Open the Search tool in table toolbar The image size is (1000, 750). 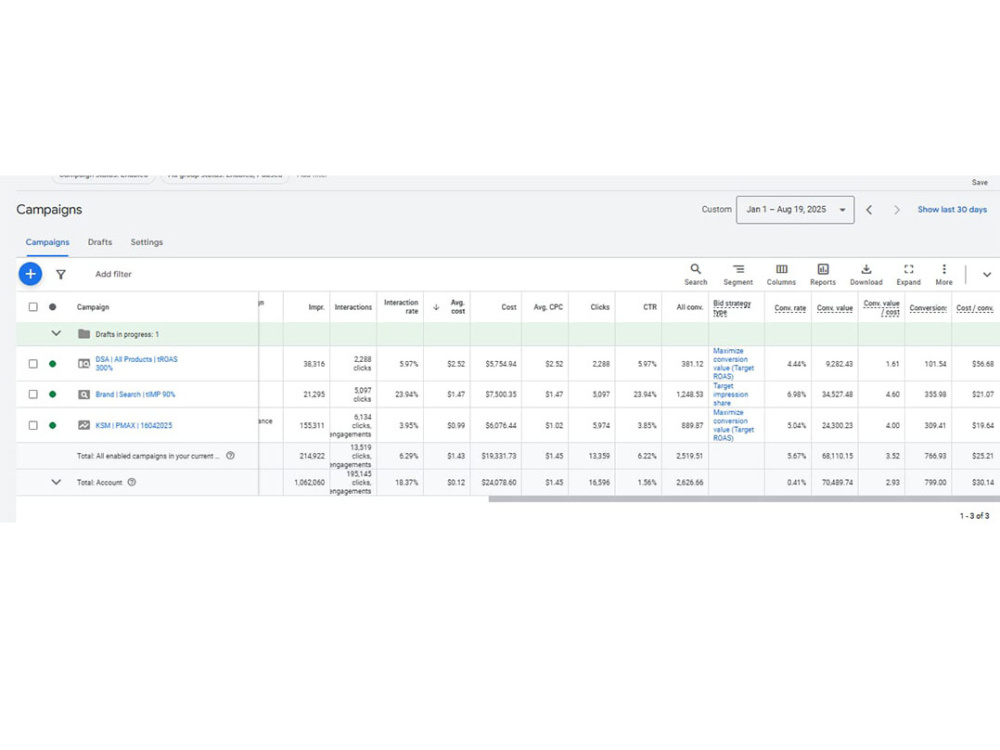click(x=696, y=274)
